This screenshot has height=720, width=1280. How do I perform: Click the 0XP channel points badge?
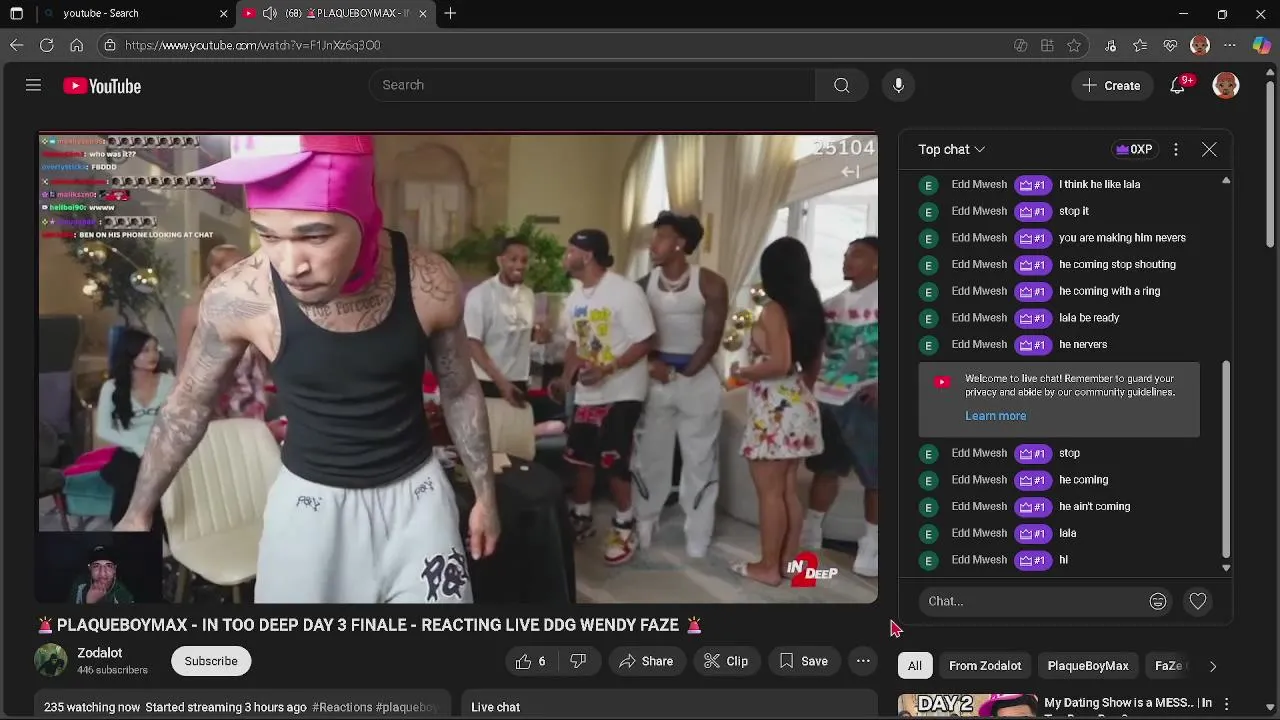pyautogui.click(x=1134, y=149)
